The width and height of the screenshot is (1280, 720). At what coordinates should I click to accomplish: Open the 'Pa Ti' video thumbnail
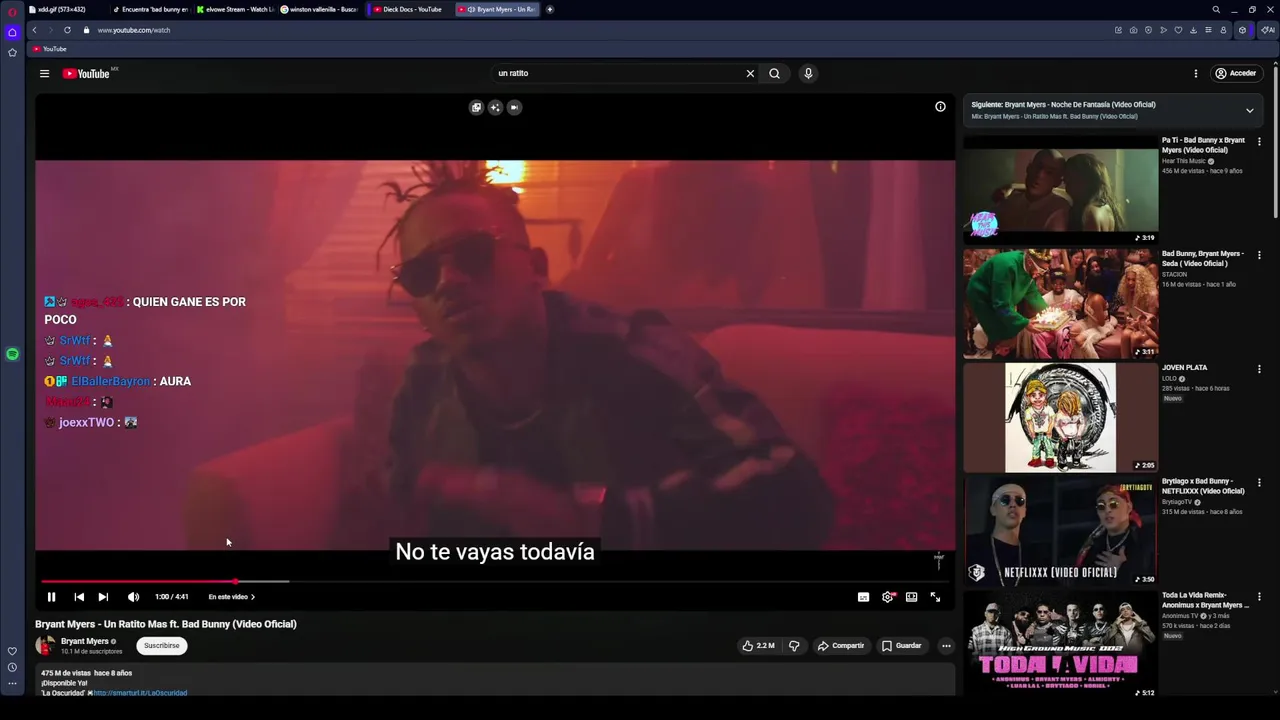[1060, 190]
